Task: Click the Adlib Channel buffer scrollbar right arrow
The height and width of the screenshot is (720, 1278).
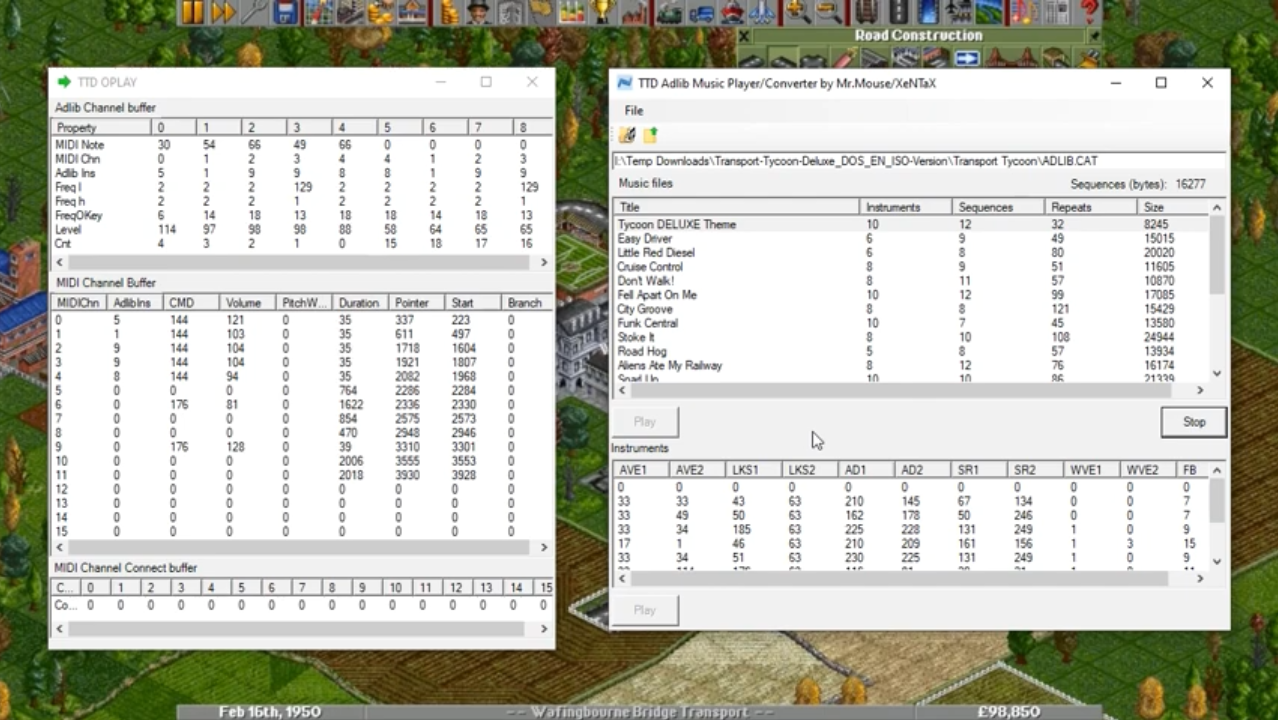Action: point(544,262)
